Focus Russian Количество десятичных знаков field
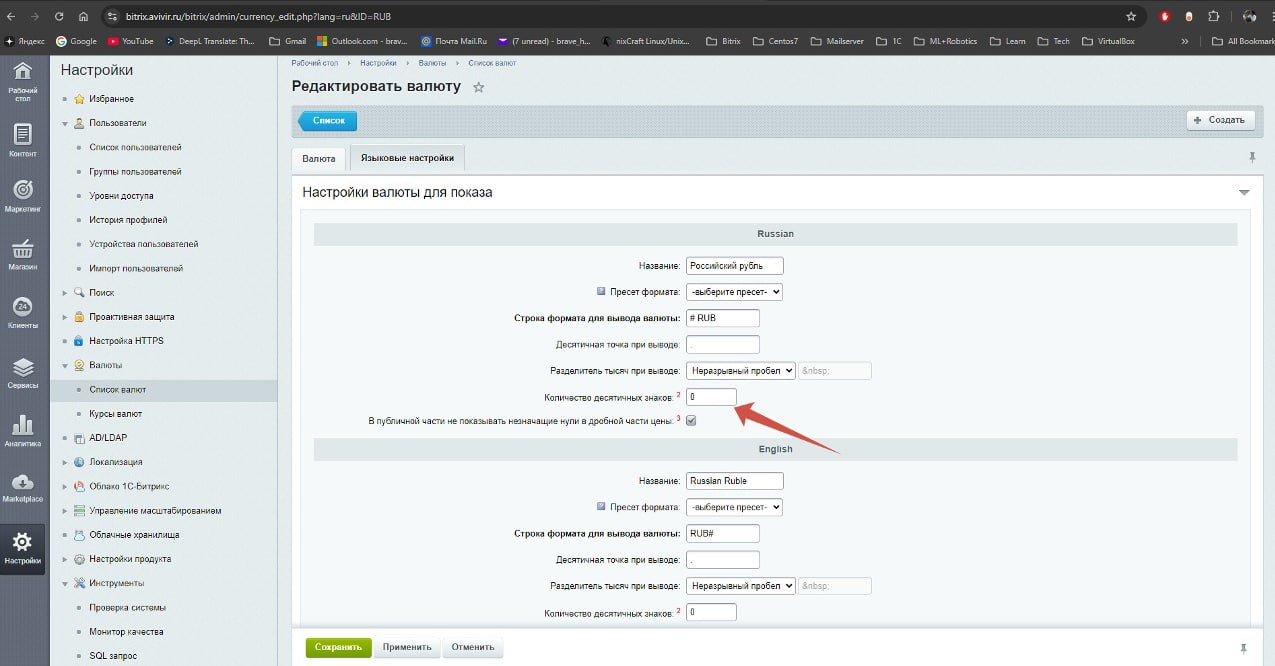 (x=711, y=397)
